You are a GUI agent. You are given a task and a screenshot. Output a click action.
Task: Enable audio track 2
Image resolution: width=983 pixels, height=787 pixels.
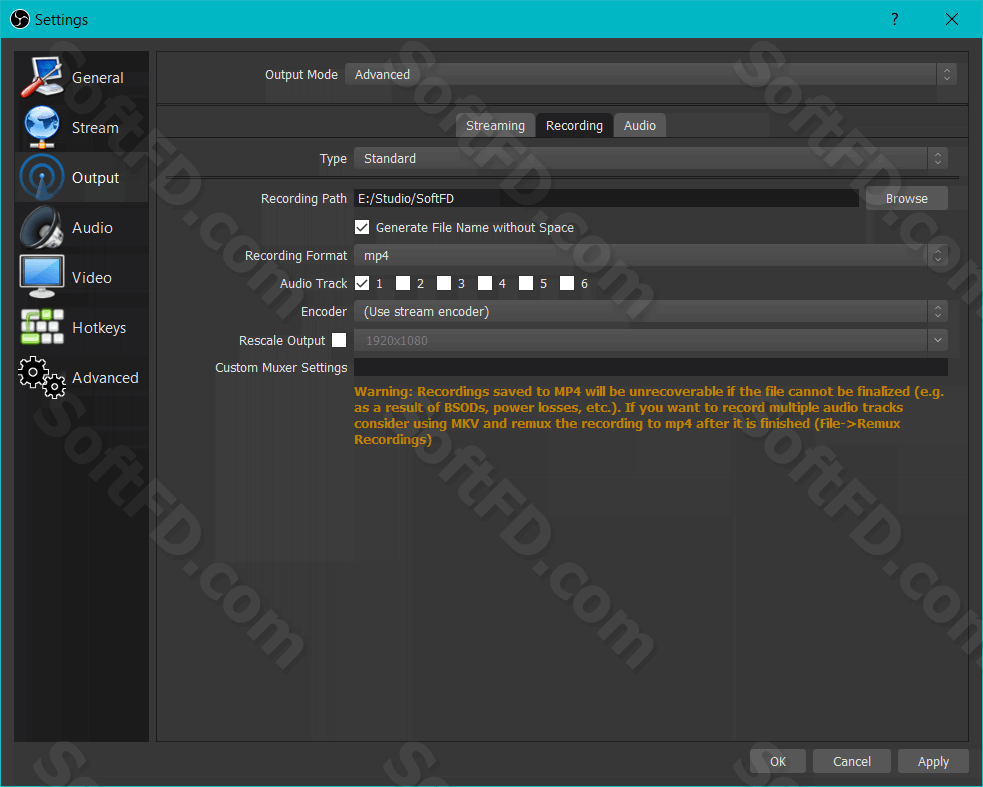pyautogui.click(x=403, y=283)
